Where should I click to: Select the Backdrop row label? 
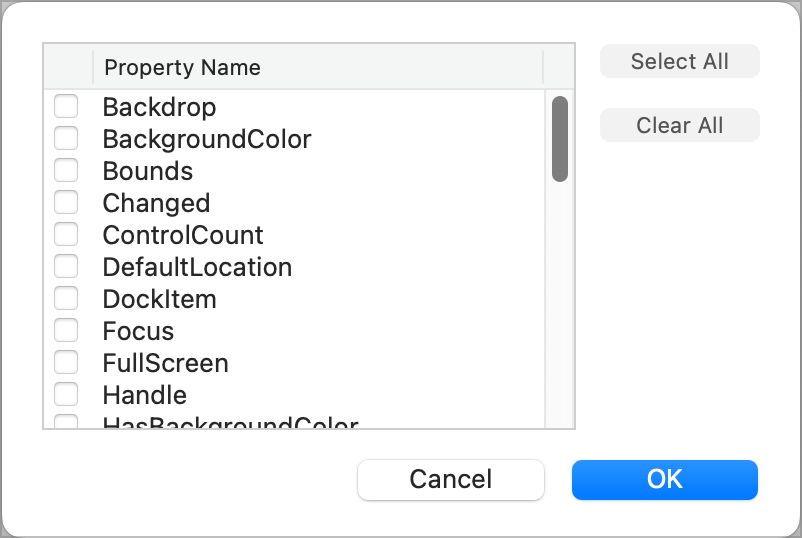point(159,107)
